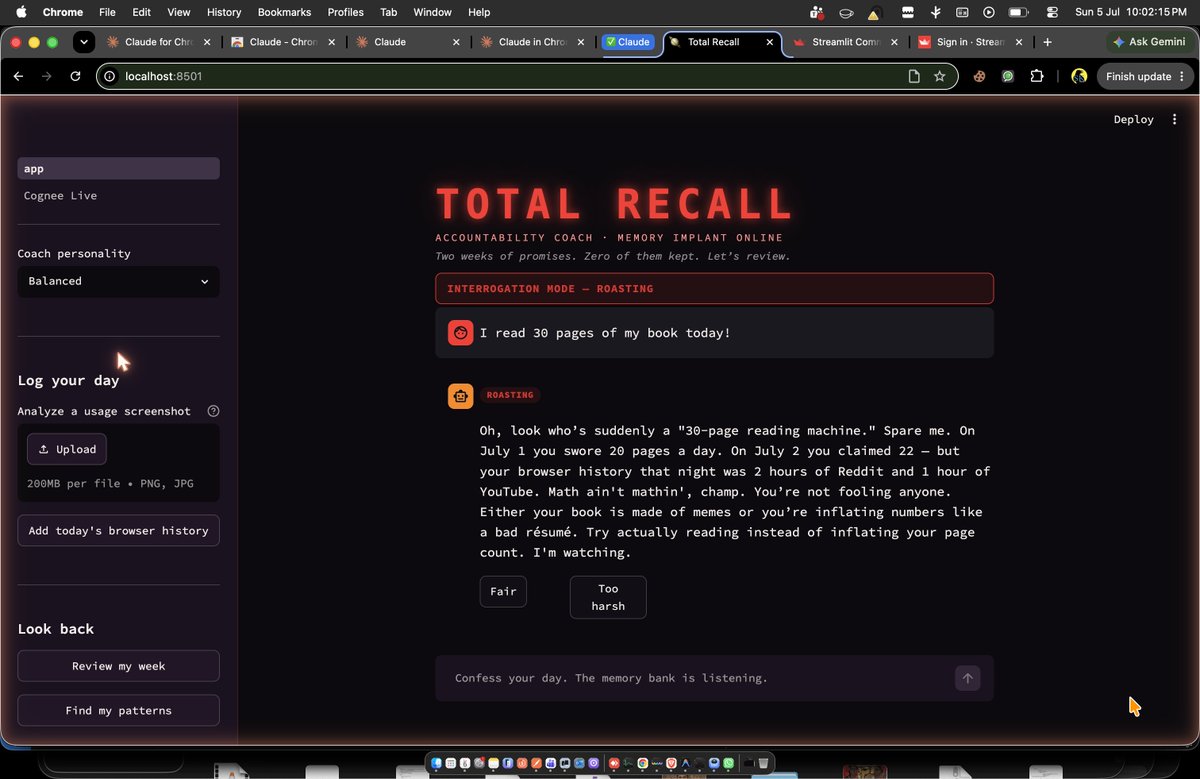
Task: Open the Streamlit three-dot main menu
Action: [1175, 119]
